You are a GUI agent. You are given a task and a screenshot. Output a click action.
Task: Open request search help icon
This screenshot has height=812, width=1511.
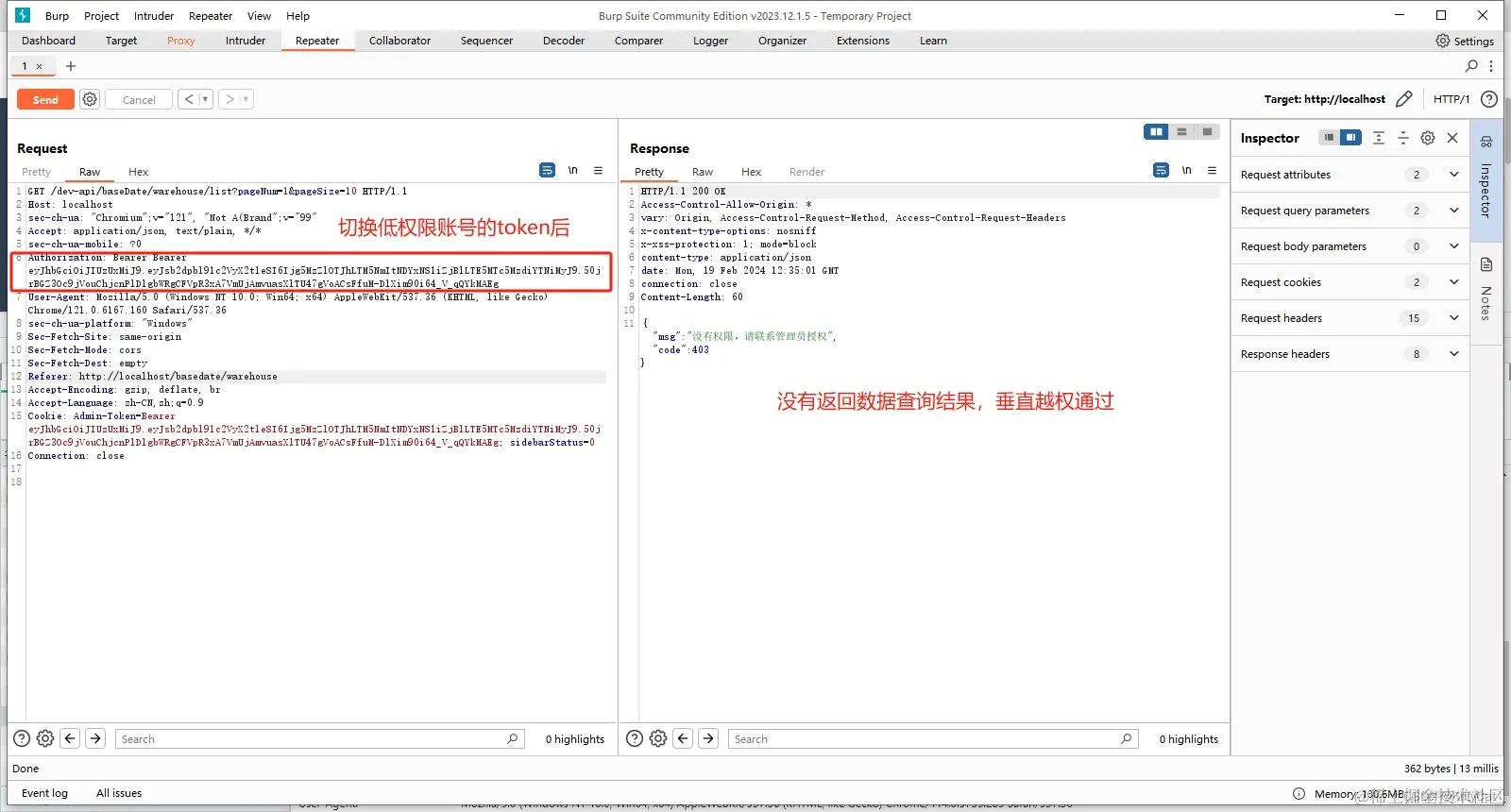pyautogui.click(x=22, y=738)
